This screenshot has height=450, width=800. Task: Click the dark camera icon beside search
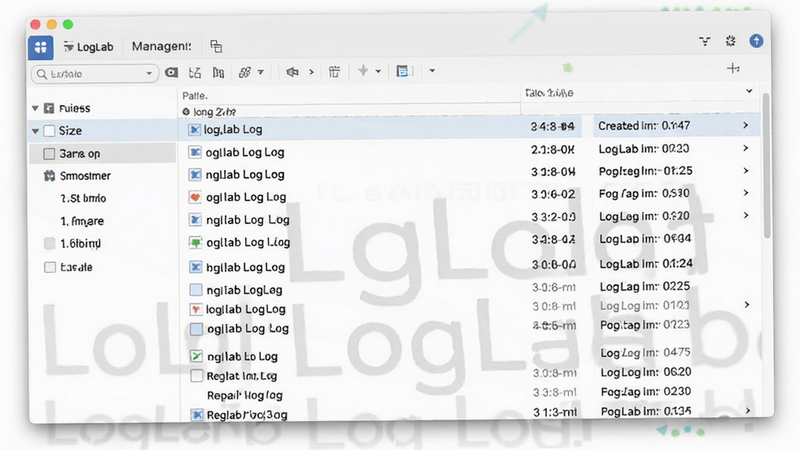tap(171, 72)
